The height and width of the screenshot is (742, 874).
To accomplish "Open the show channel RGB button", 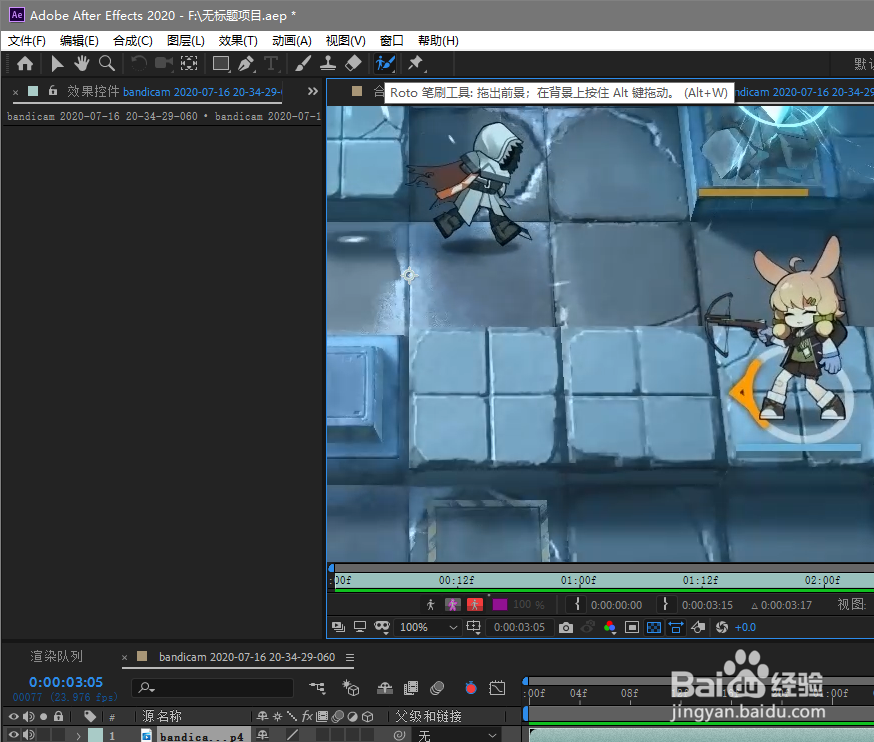I will tap(609, 628).
